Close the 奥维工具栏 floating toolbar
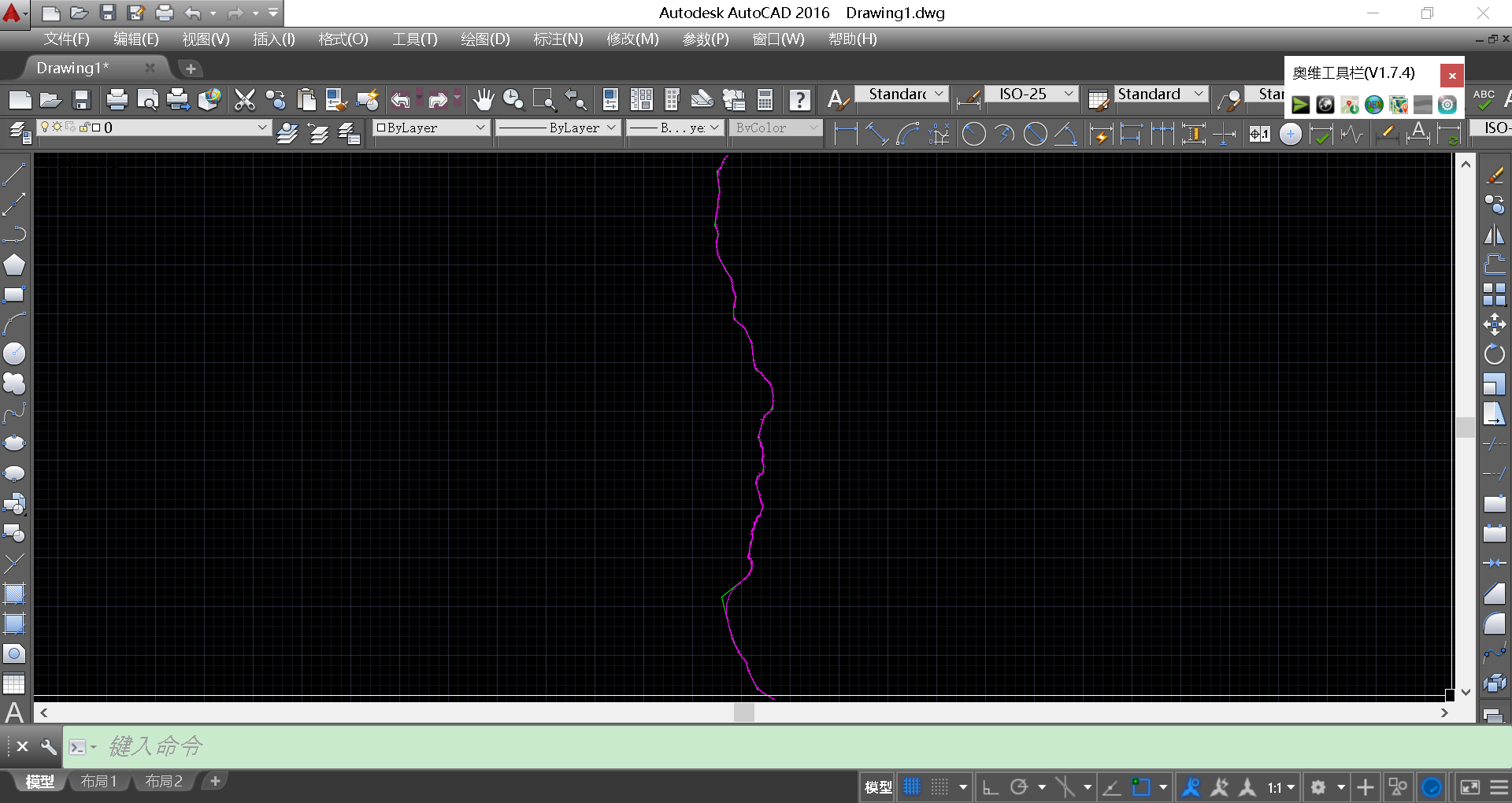 point(1452,76)
